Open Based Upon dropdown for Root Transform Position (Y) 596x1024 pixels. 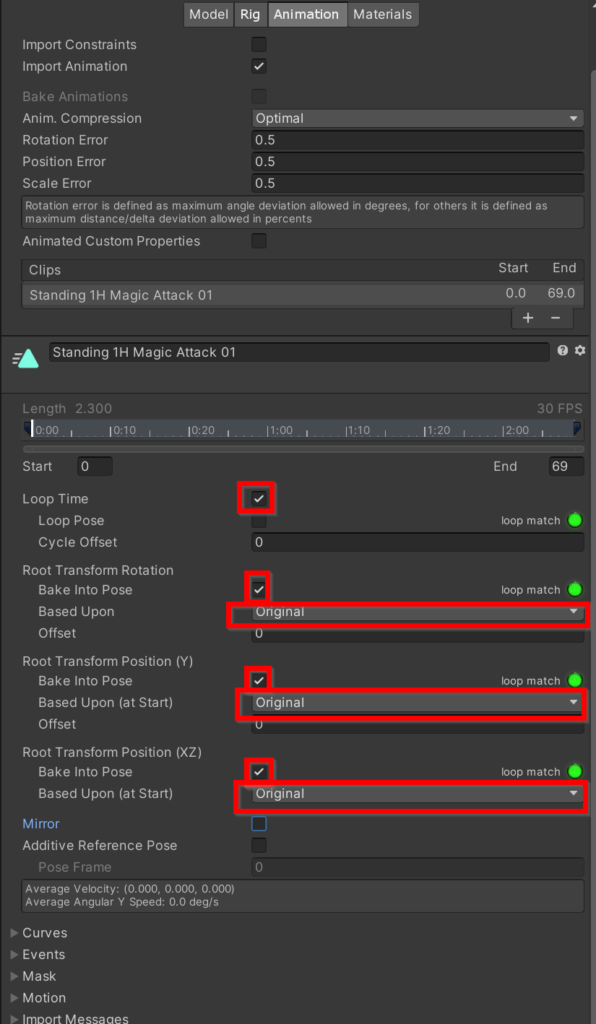coord(418,703)
